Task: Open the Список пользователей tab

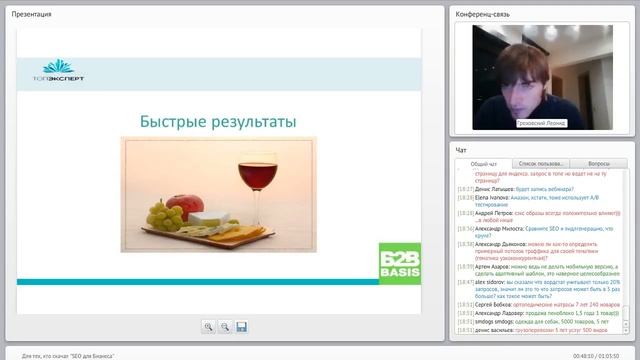Action: click(x=541, y=164)
